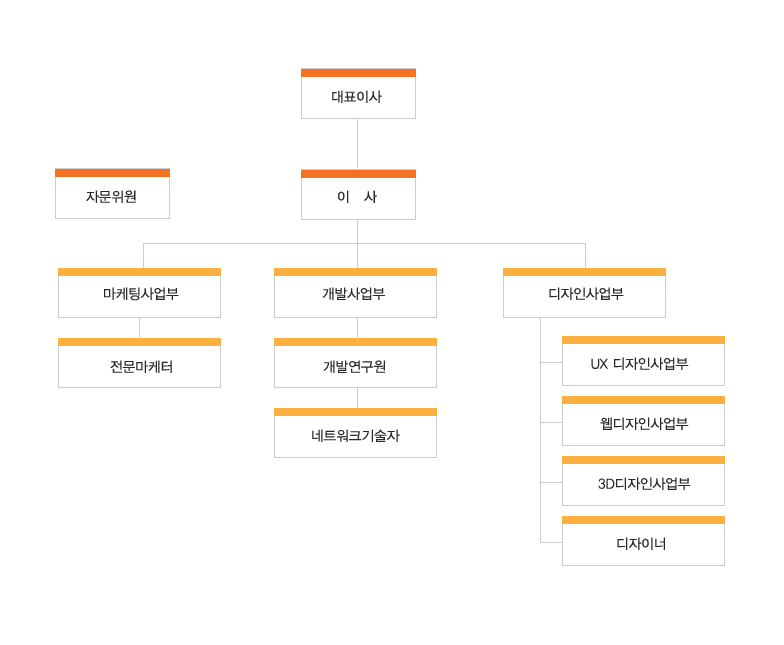Screen dimensions: 784x645
Task: Select the 개발사업부 department box
Action: [355, 296]
